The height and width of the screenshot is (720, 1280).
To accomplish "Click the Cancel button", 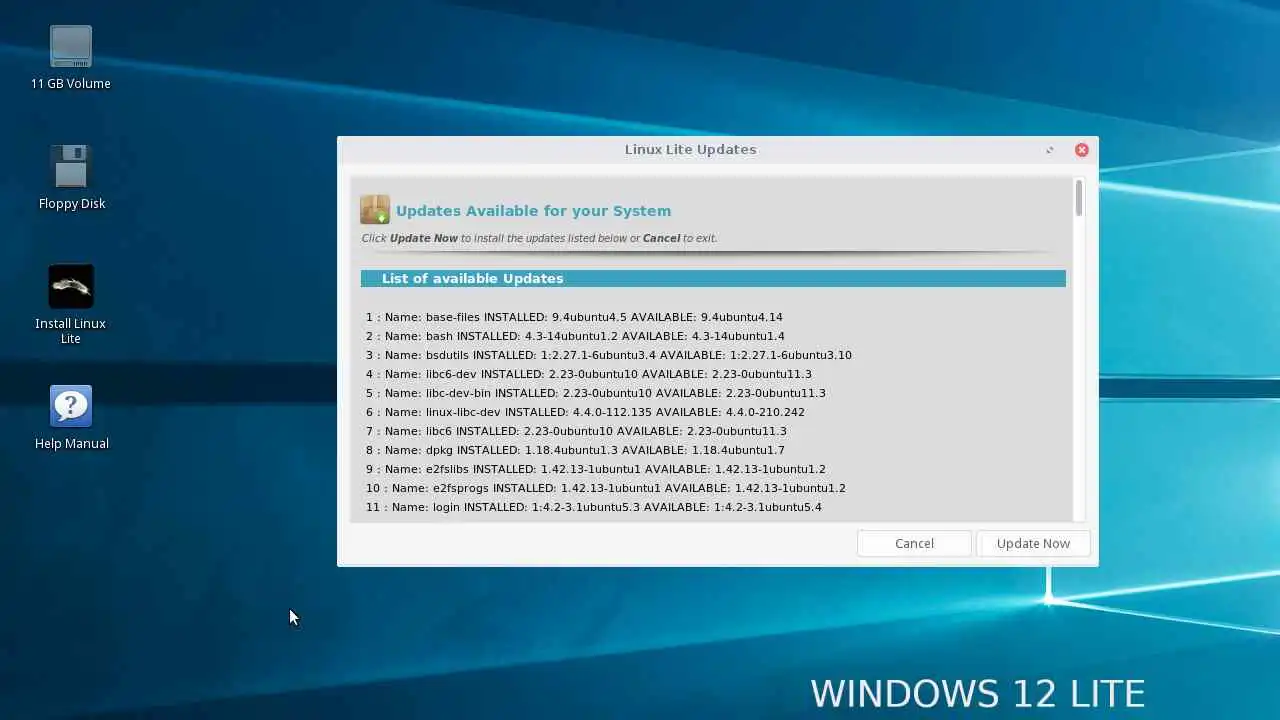I will (x=914, y=543).
